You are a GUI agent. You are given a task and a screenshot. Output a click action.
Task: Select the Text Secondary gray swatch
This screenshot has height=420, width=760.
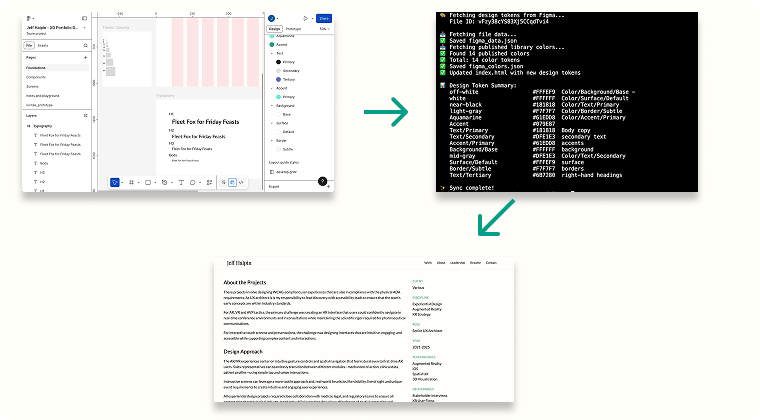(x=278, y=71)
